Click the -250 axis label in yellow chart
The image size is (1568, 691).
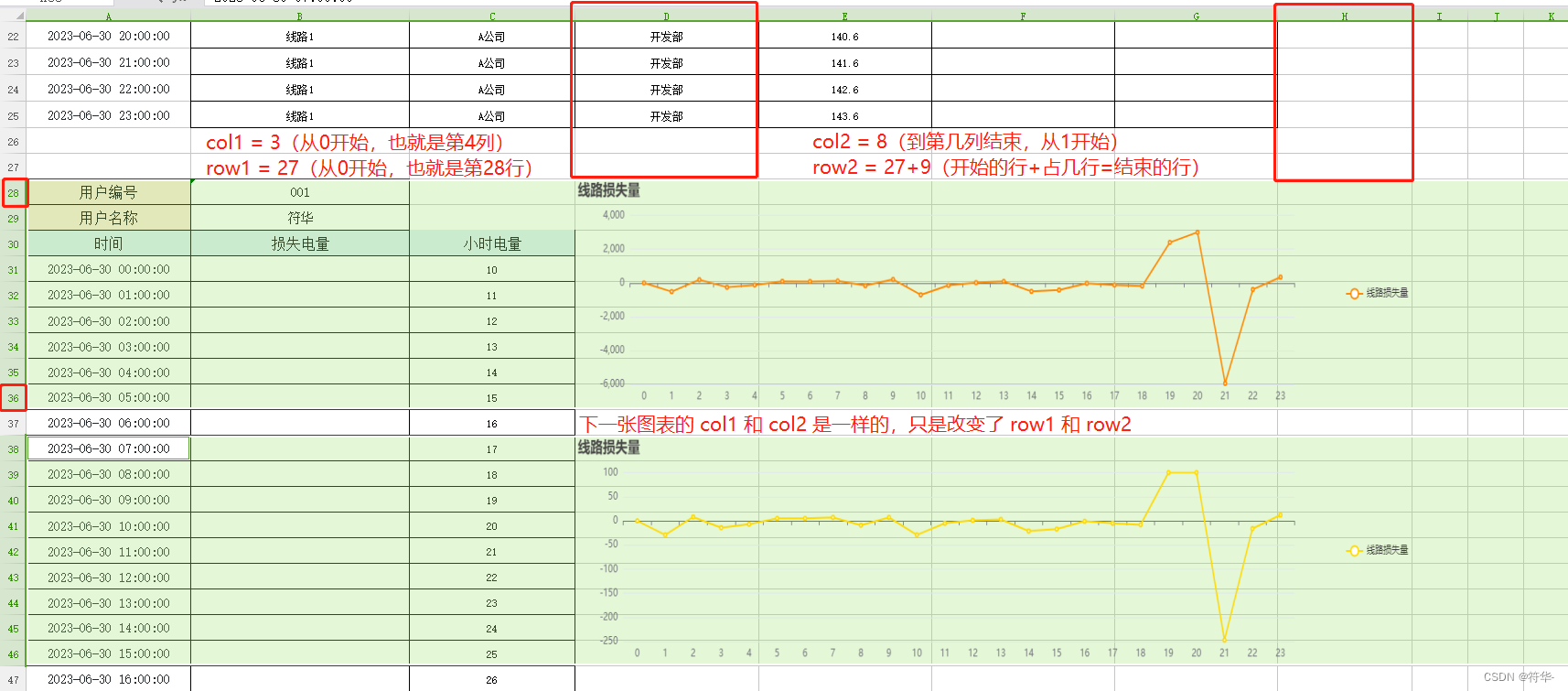tap(609, 641)
